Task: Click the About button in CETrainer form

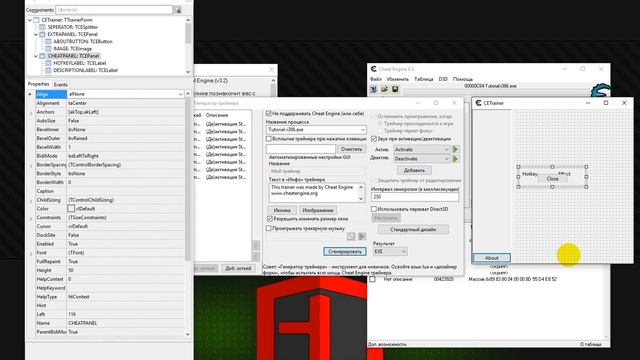Action: [x=491, y=258]
